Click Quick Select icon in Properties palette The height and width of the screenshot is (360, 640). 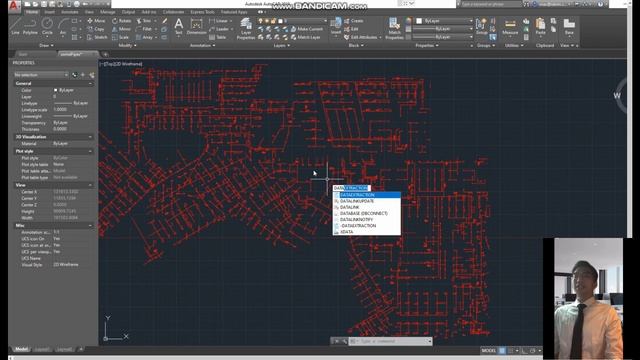point(91,75)
